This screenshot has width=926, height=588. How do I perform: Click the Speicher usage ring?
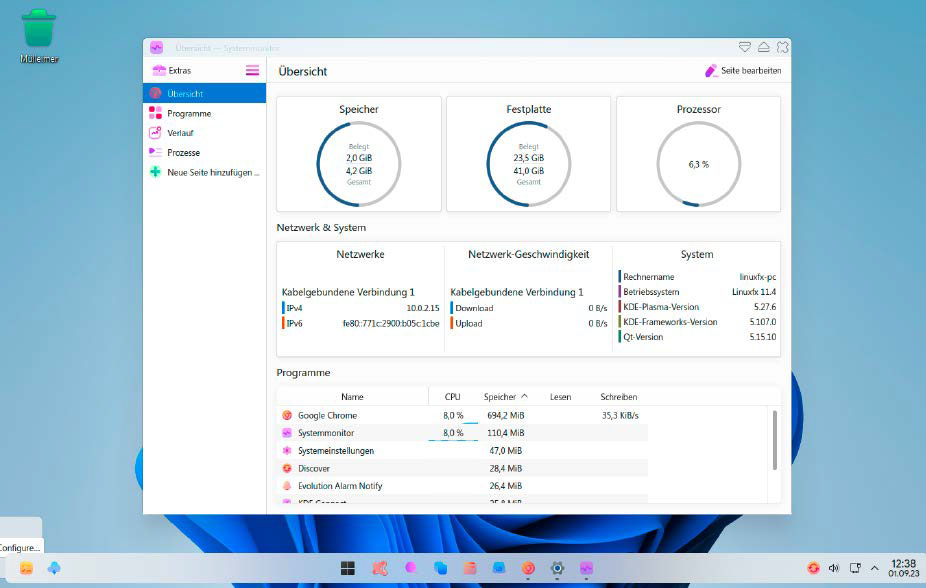pos(358,164)
